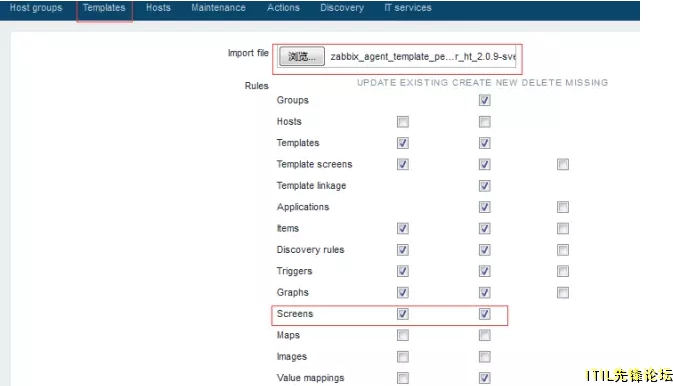The width and height of the screenshot is (673, 386).
Task: Click the "UPDATE EXISTING" column header
Action: coord(402,82)
